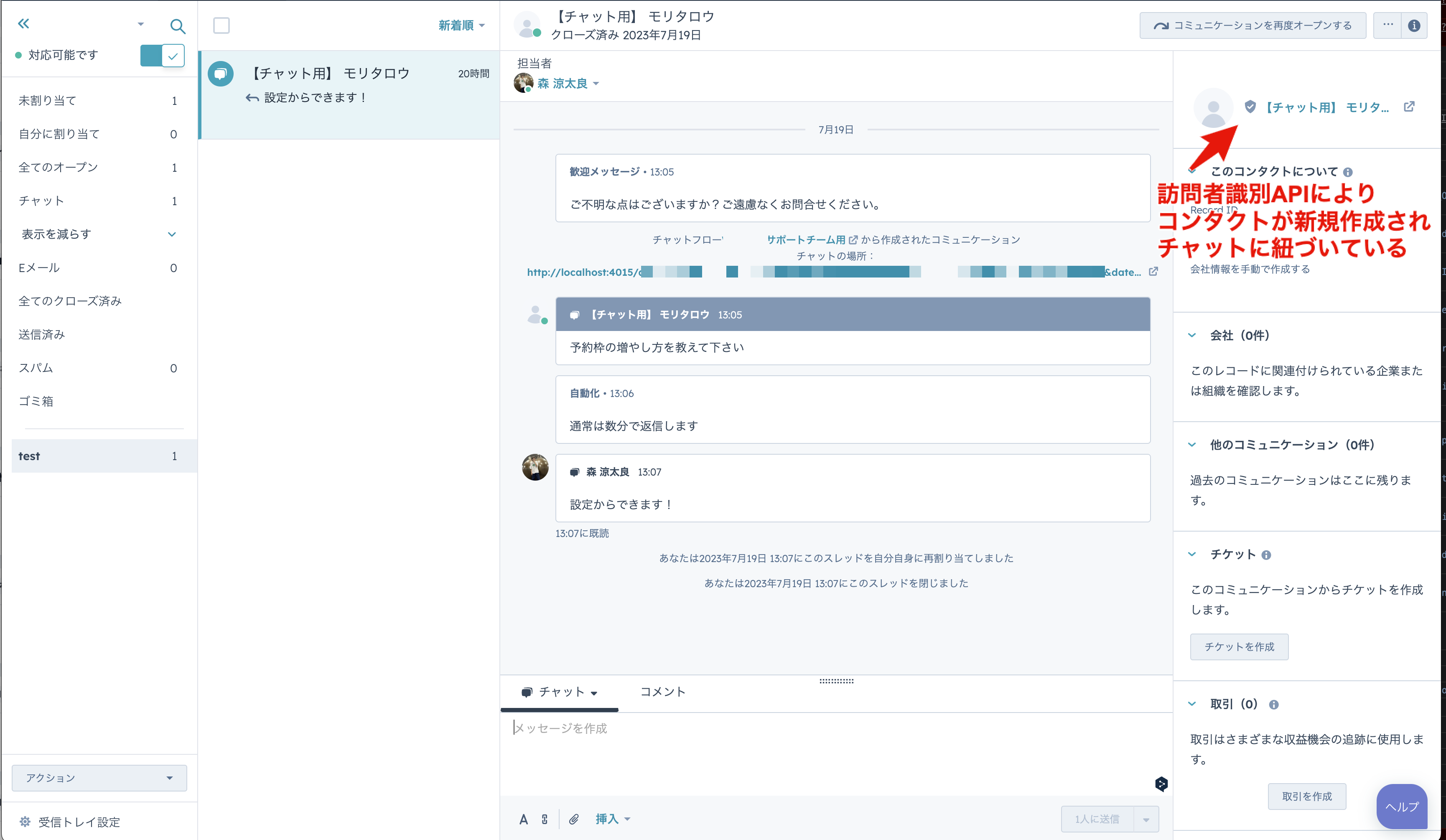Open search in the inbox sidebar

tap(178, 26)
